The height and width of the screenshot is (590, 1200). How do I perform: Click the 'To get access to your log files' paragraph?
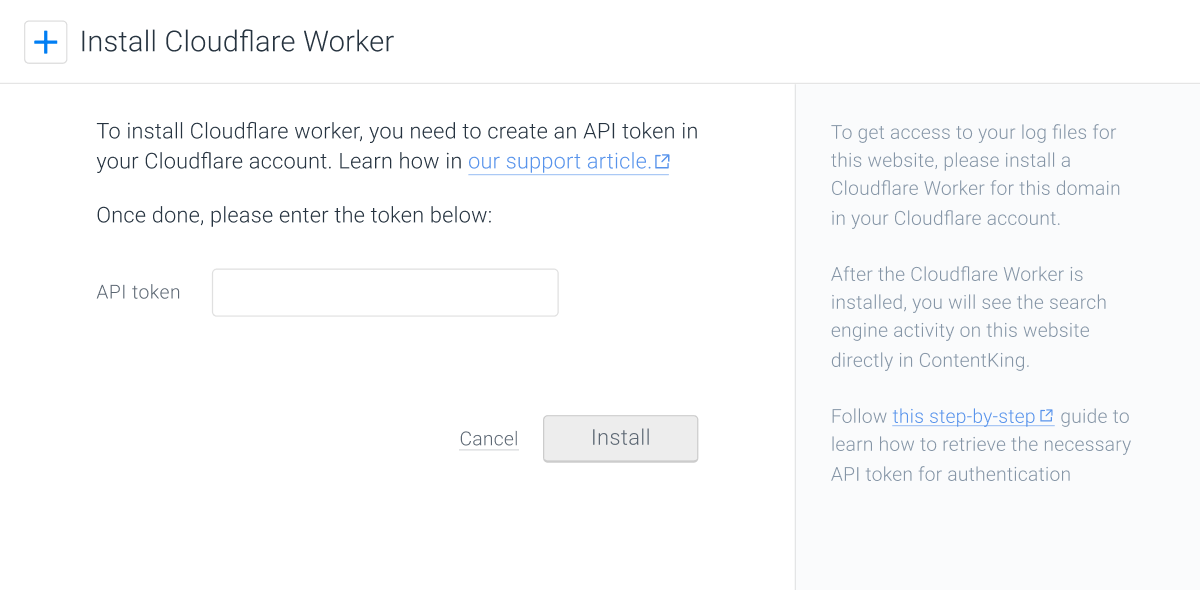(975, 175)
